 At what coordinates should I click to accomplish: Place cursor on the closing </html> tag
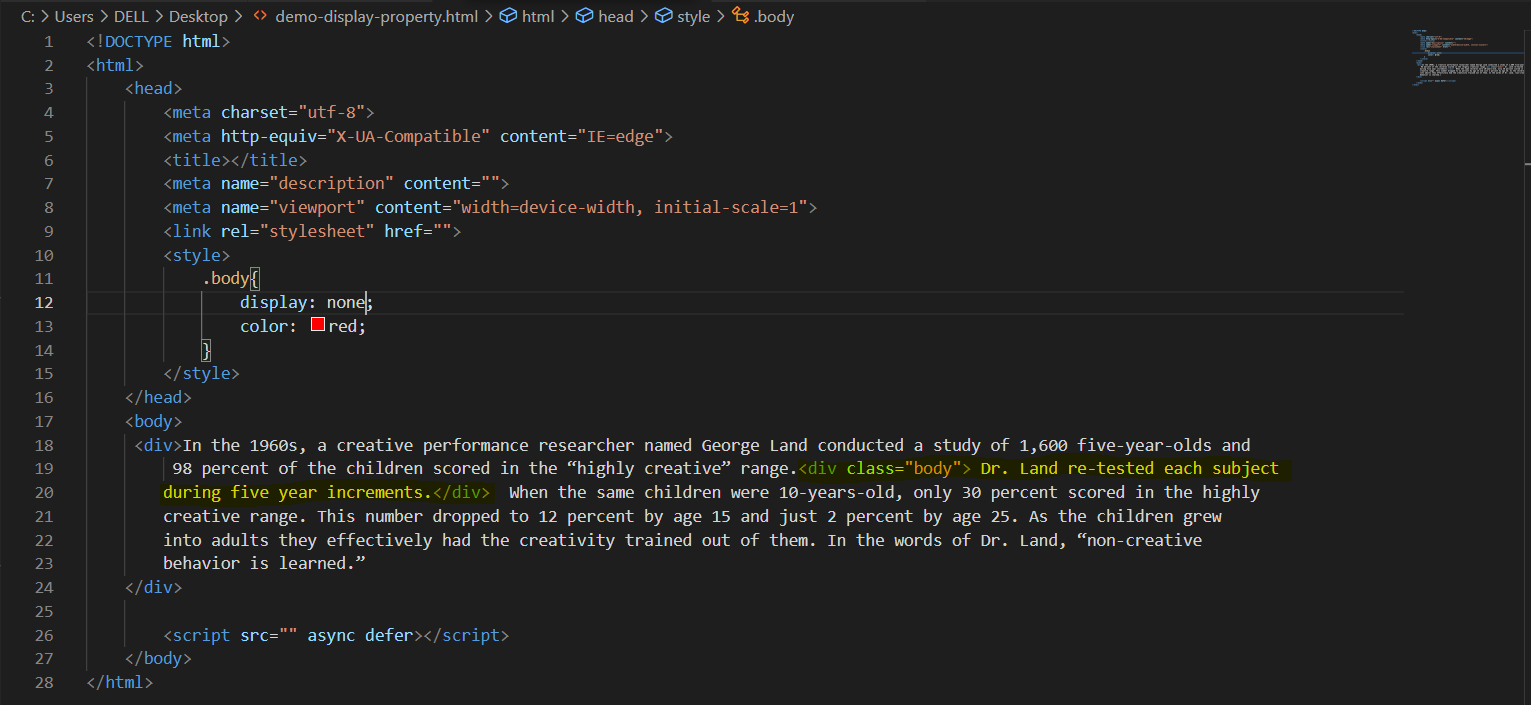click(x=120, y=683)
